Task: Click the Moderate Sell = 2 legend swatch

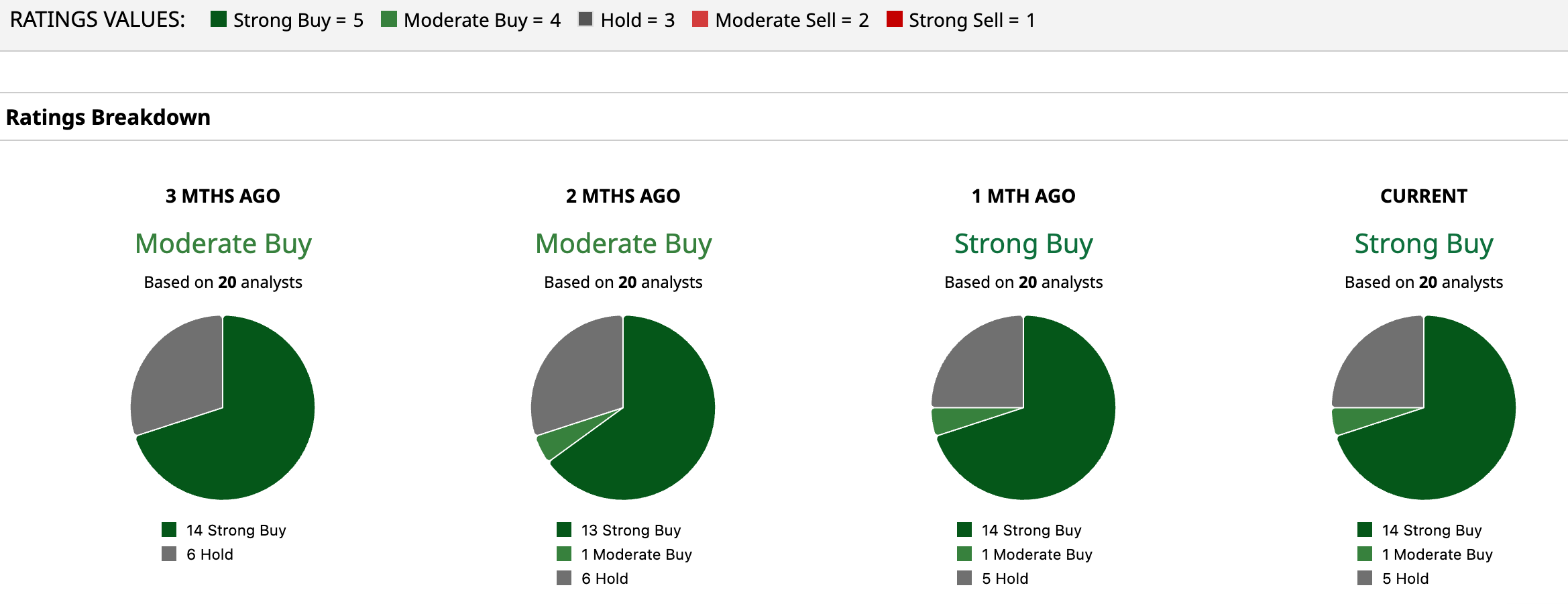Action: (x=700, y=19)
